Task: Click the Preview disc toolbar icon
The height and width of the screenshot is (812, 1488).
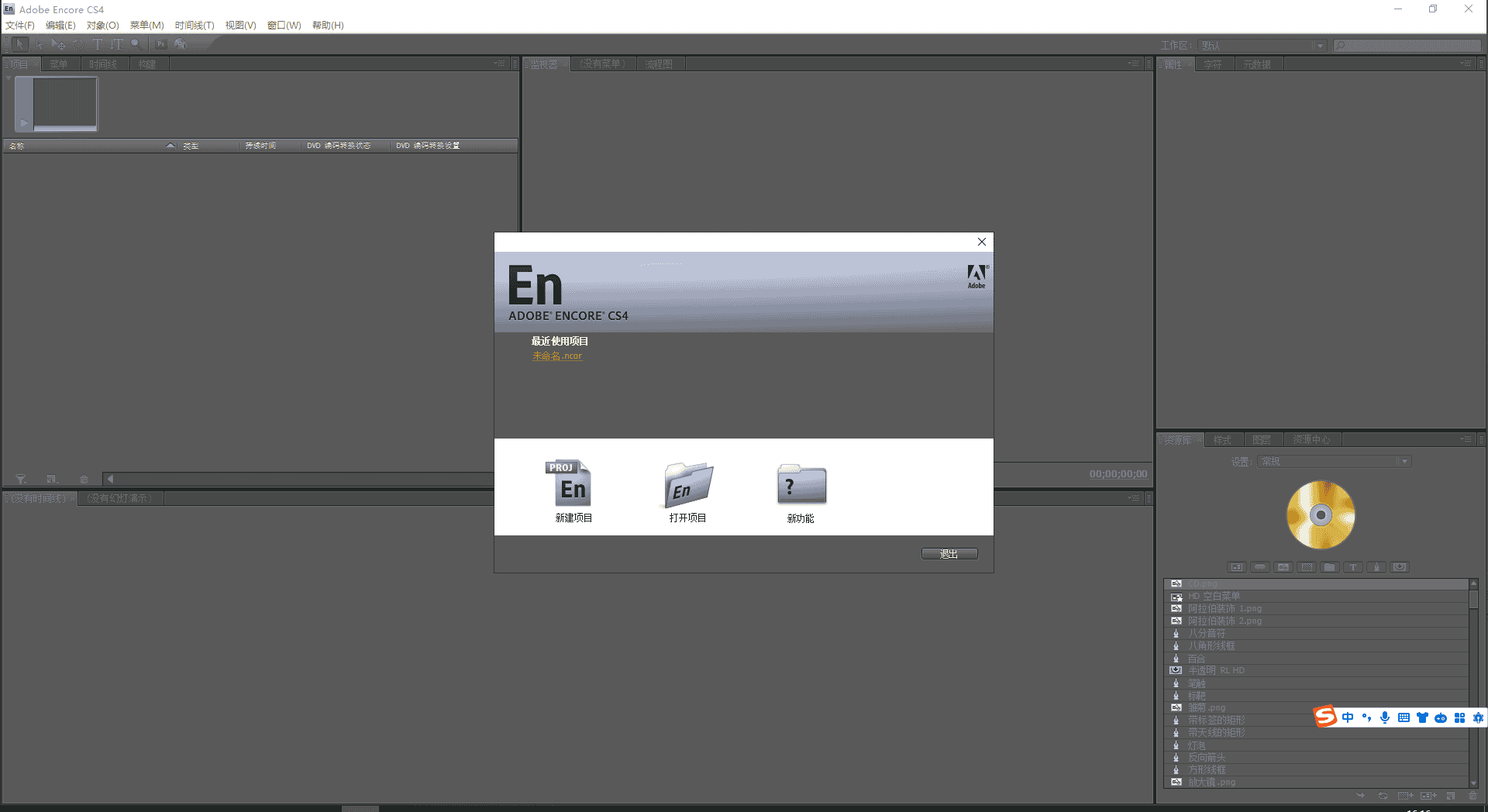Action: tap(181, 44)
